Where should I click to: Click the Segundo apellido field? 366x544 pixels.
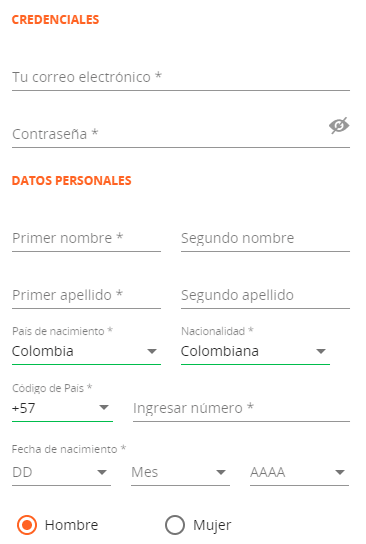click(265, 295)
